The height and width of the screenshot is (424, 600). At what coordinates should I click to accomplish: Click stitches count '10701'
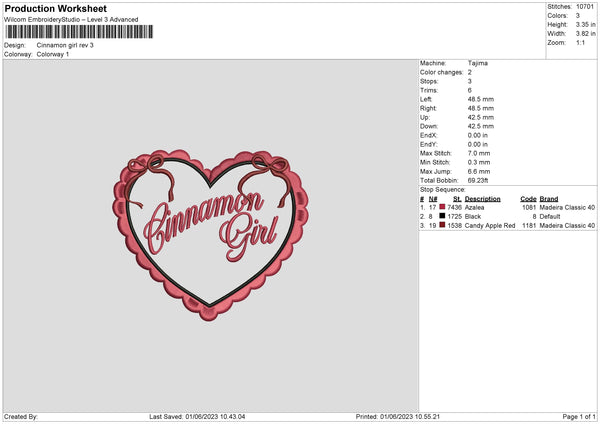pyautogui.click(x=585, y=7)
